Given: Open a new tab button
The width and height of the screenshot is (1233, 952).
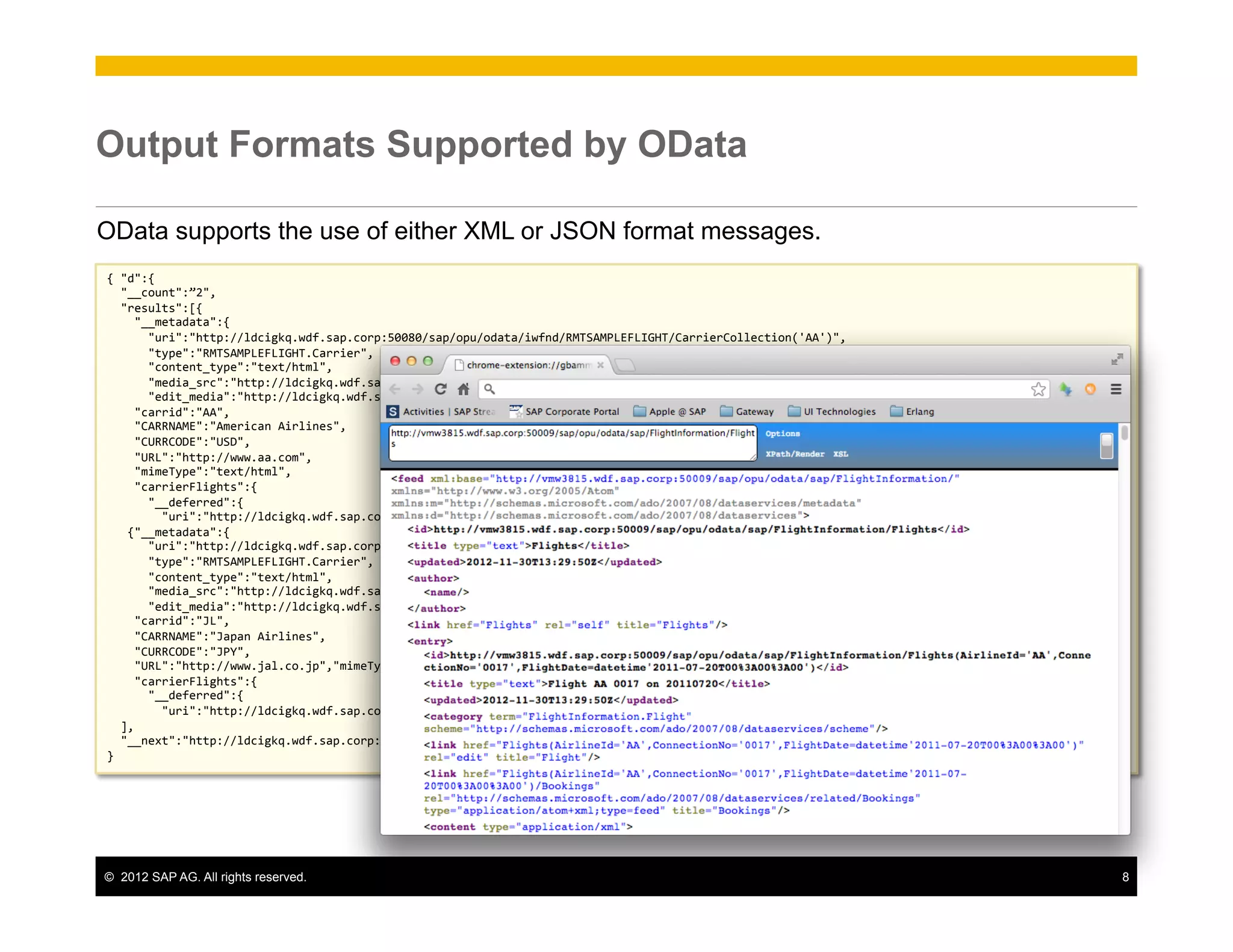Looking at the screenshot, I should coord(626,365).
